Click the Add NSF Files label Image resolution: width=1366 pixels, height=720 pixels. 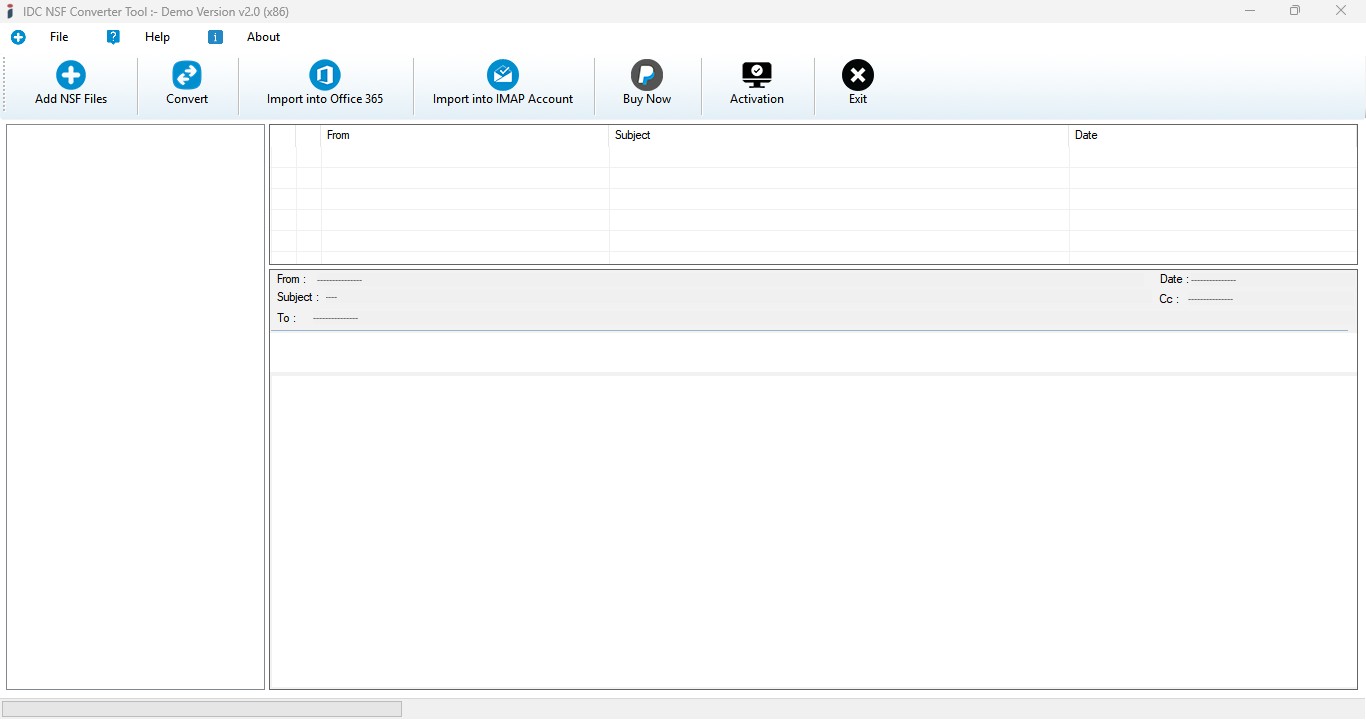pyautogui.click(x=71, y=99)
